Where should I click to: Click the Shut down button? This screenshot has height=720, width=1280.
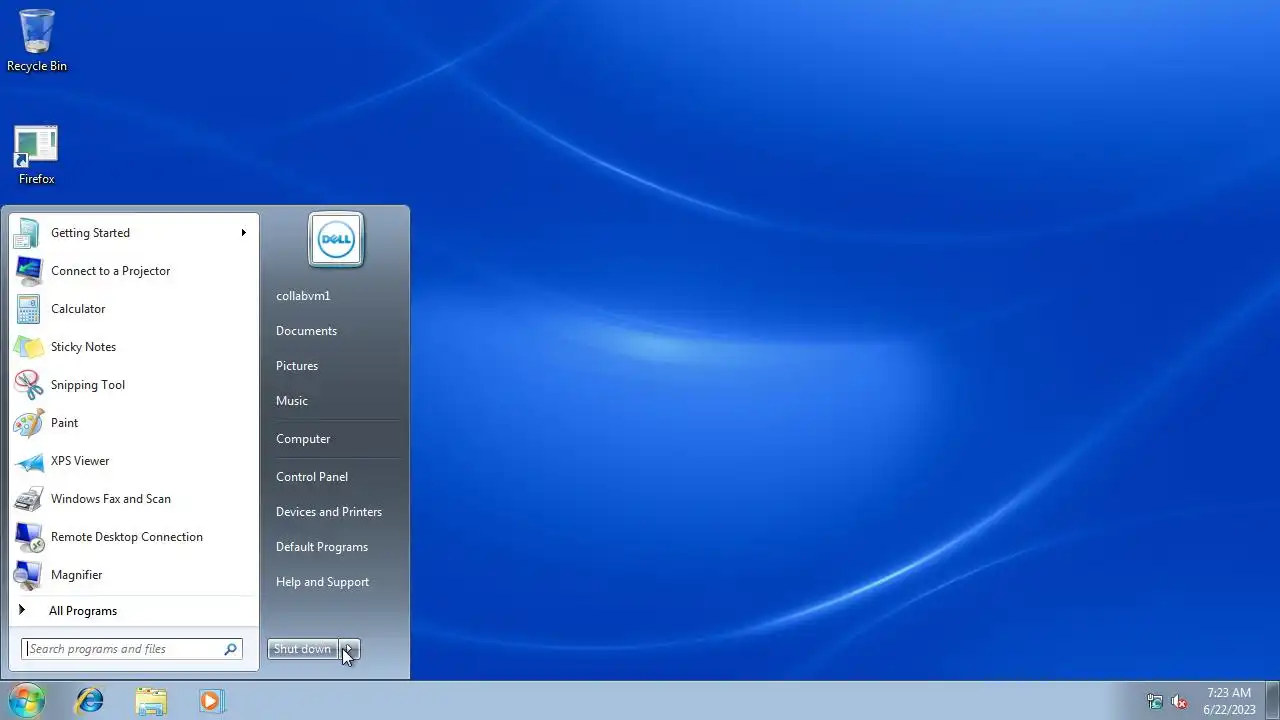point(302,649)
